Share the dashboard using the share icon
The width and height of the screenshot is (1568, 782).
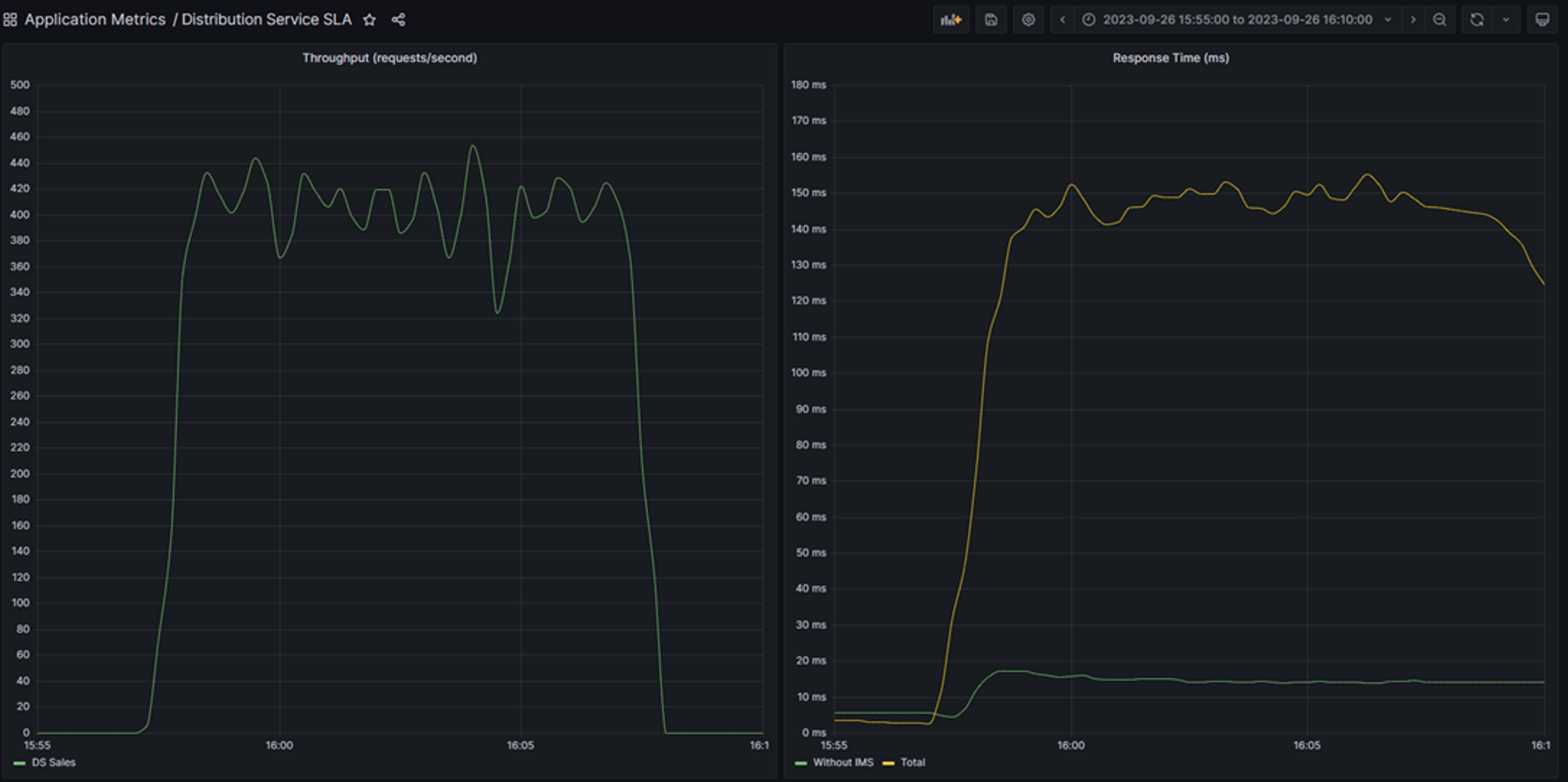coord(399,19)
